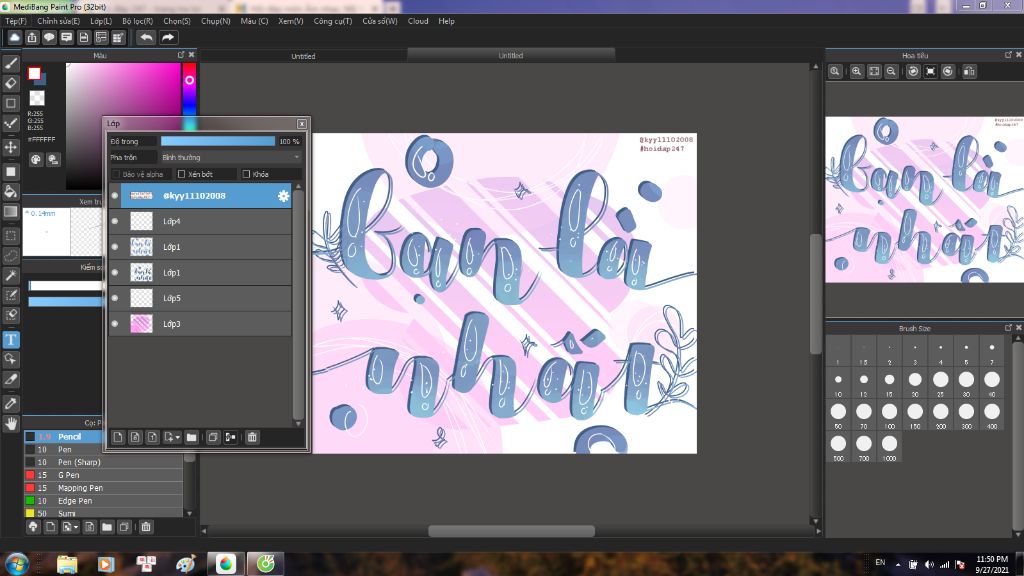Open the Windows Start button
1024x576 pixels.
pos(16,564)
